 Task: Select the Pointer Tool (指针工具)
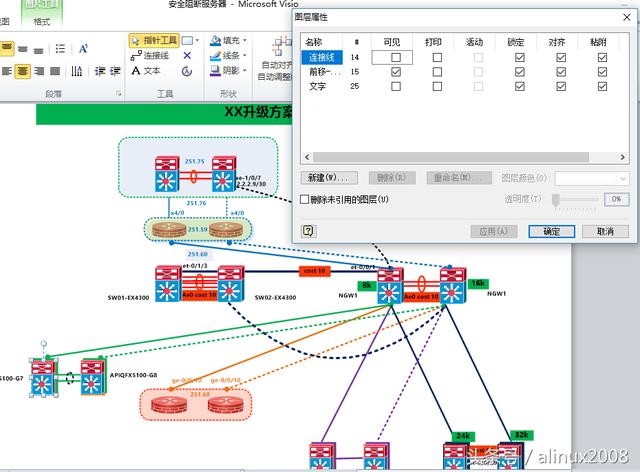pyautogui.click(x=154, y=40)
